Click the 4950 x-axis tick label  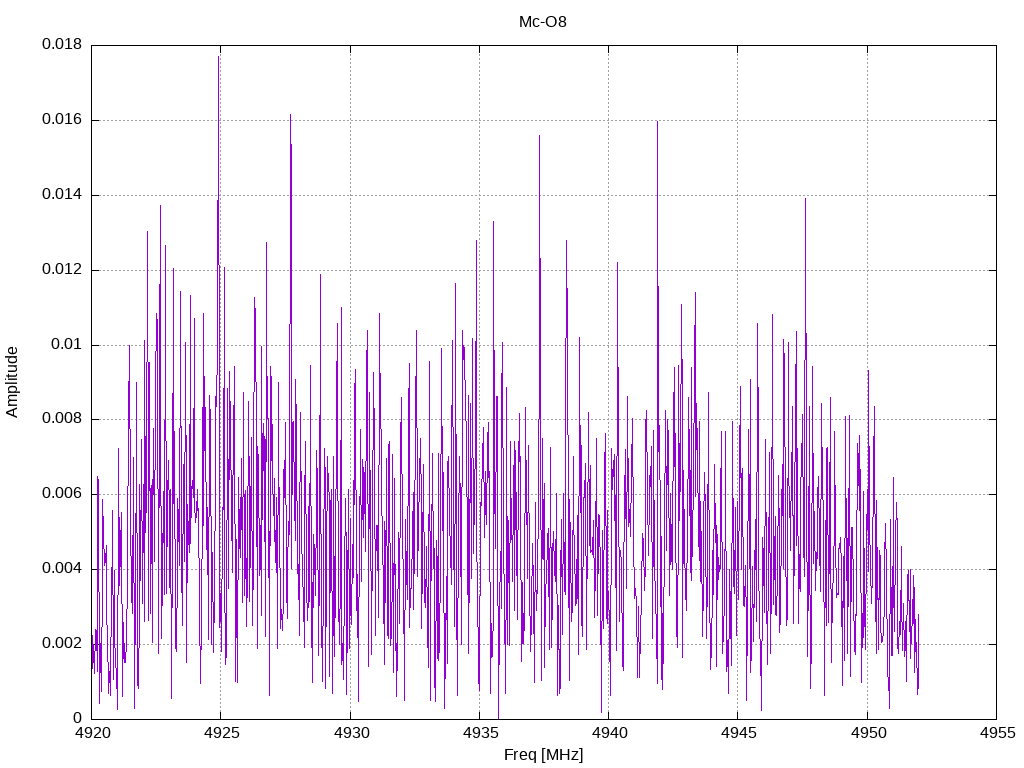click(x=868, y=733)
